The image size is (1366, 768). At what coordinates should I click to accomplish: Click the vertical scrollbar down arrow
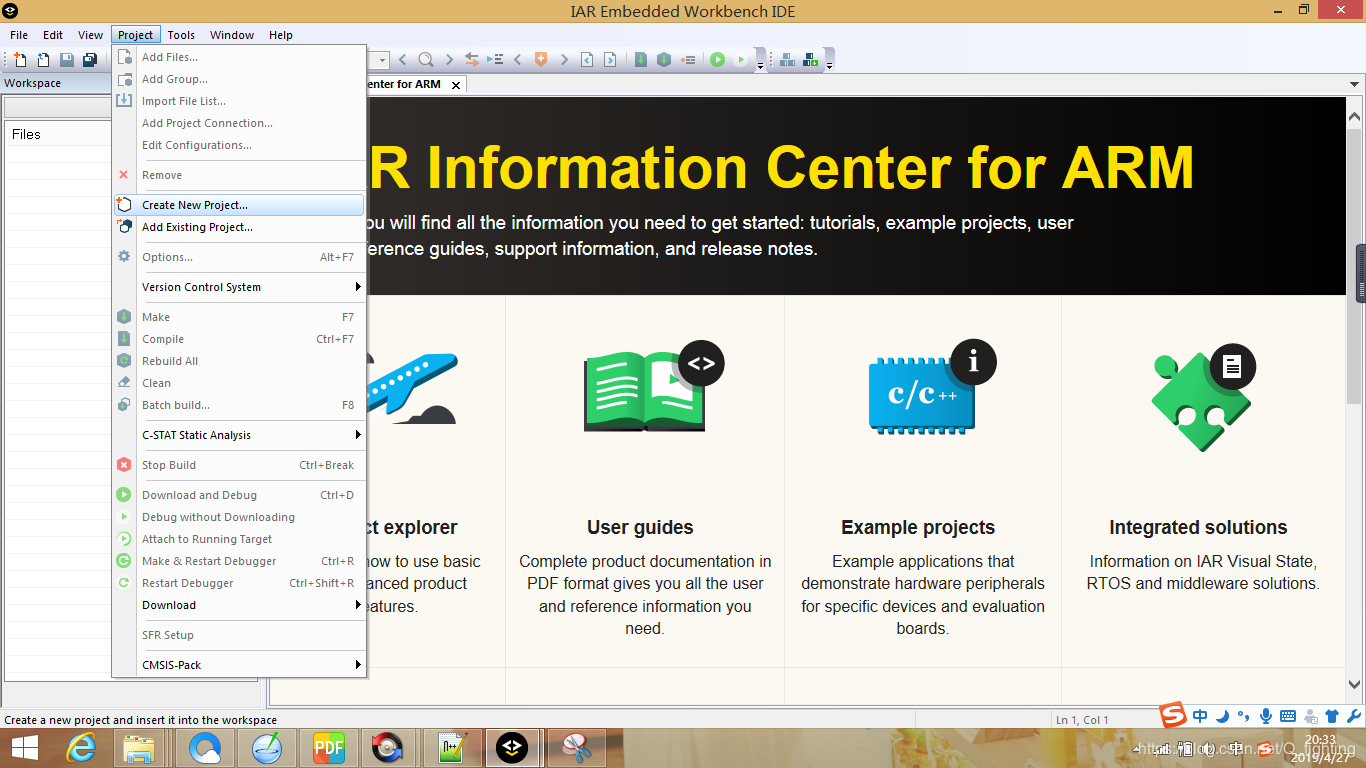coord(1355,684)
